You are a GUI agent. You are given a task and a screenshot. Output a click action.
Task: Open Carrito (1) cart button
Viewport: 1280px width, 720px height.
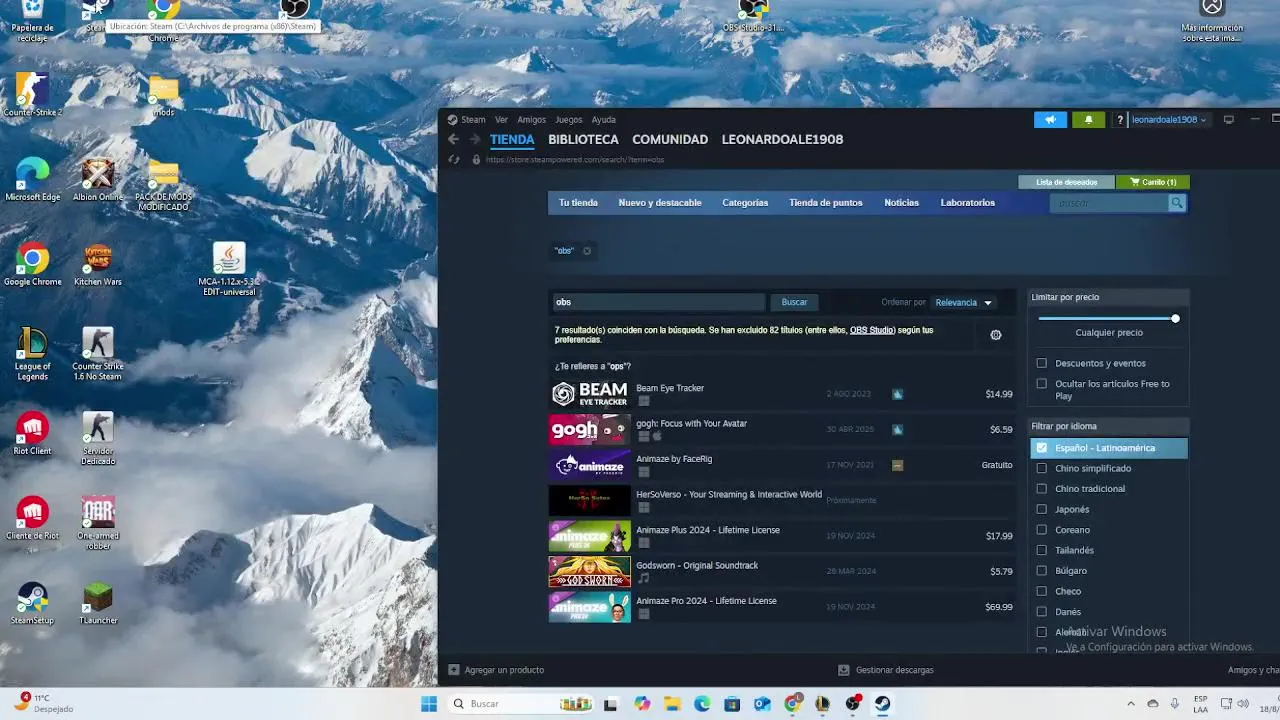[x=1154, y=182]
